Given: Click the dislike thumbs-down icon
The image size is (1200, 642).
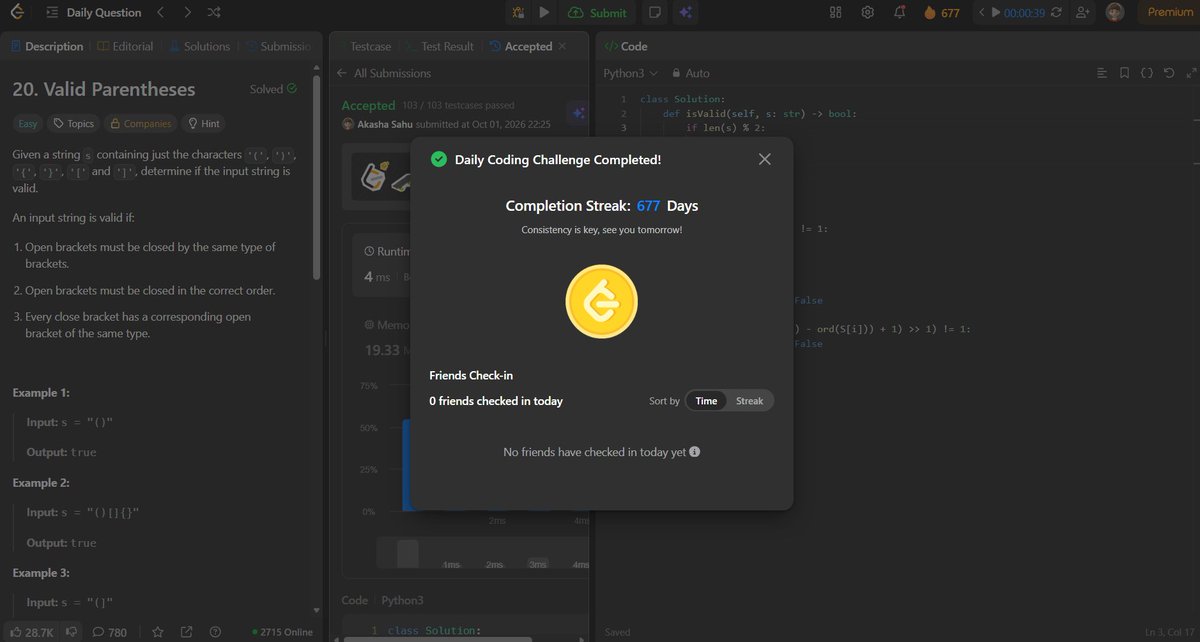Looking at the screenshot, I should [71, 632].
